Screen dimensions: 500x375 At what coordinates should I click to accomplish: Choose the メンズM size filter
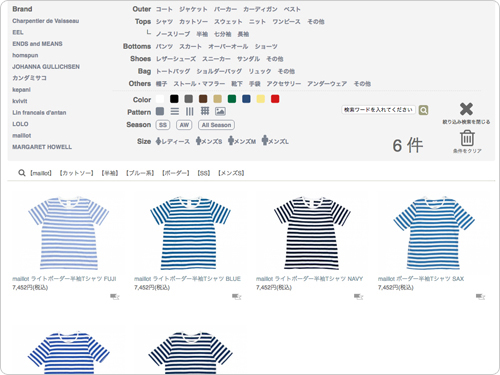242,141
